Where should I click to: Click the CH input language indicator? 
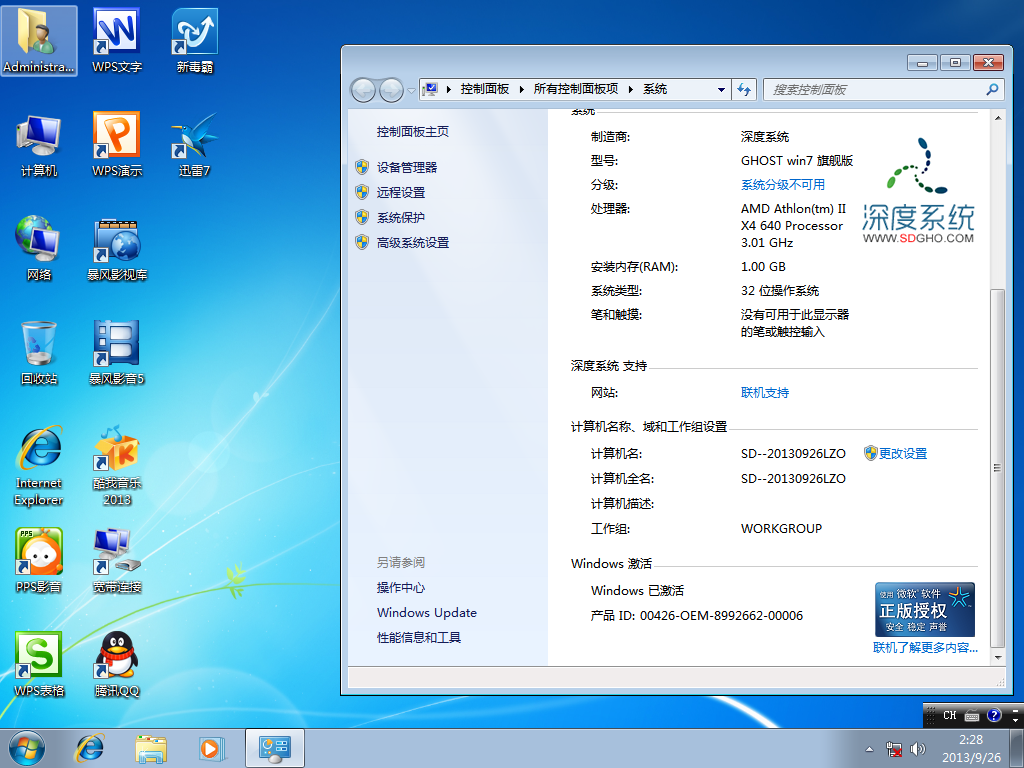pyautogui.click(x=950, y=716)
